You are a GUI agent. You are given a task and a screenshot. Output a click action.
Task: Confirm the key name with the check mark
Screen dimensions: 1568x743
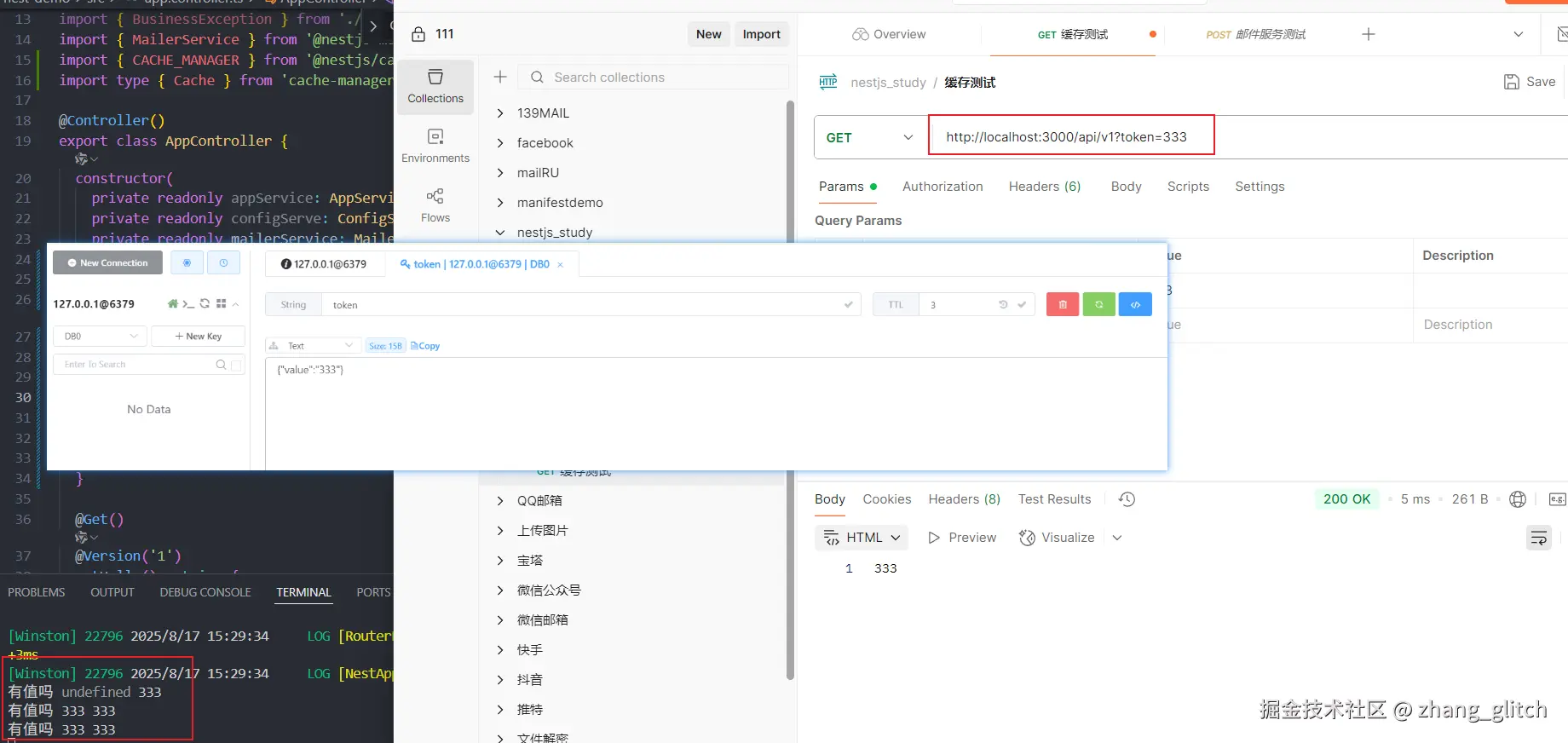848,304
